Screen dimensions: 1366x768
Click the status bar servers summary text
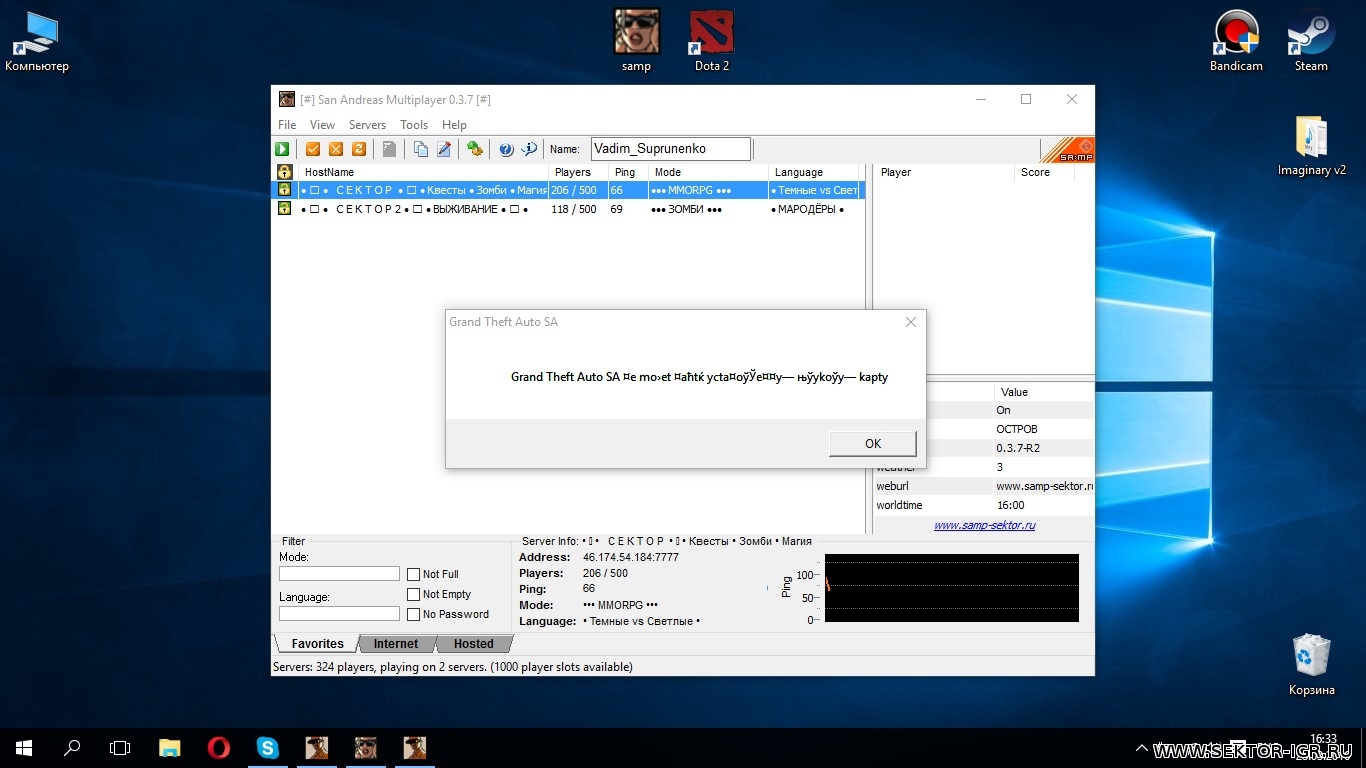453,667
